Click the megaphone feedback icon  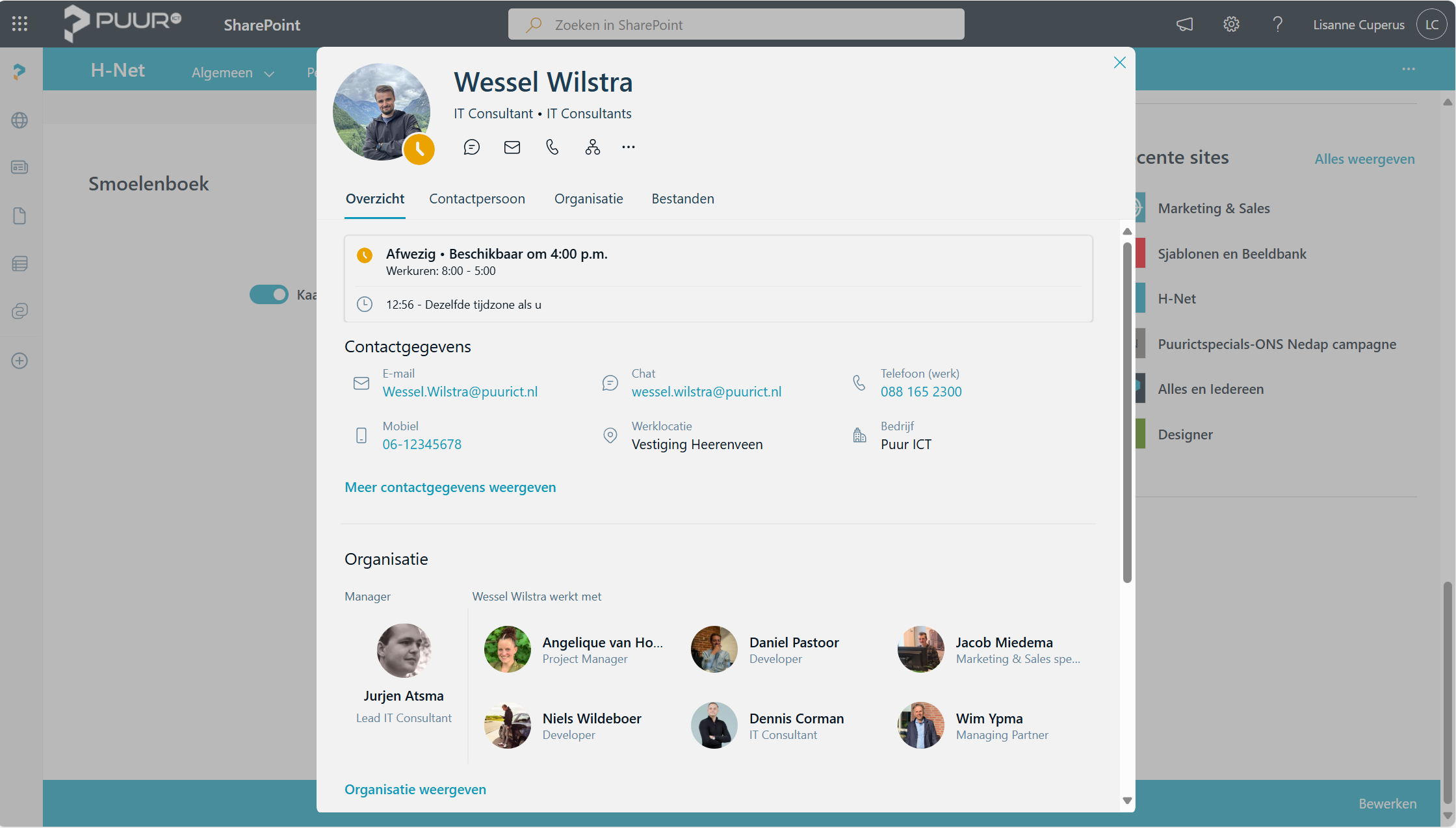pos(1184,25)
